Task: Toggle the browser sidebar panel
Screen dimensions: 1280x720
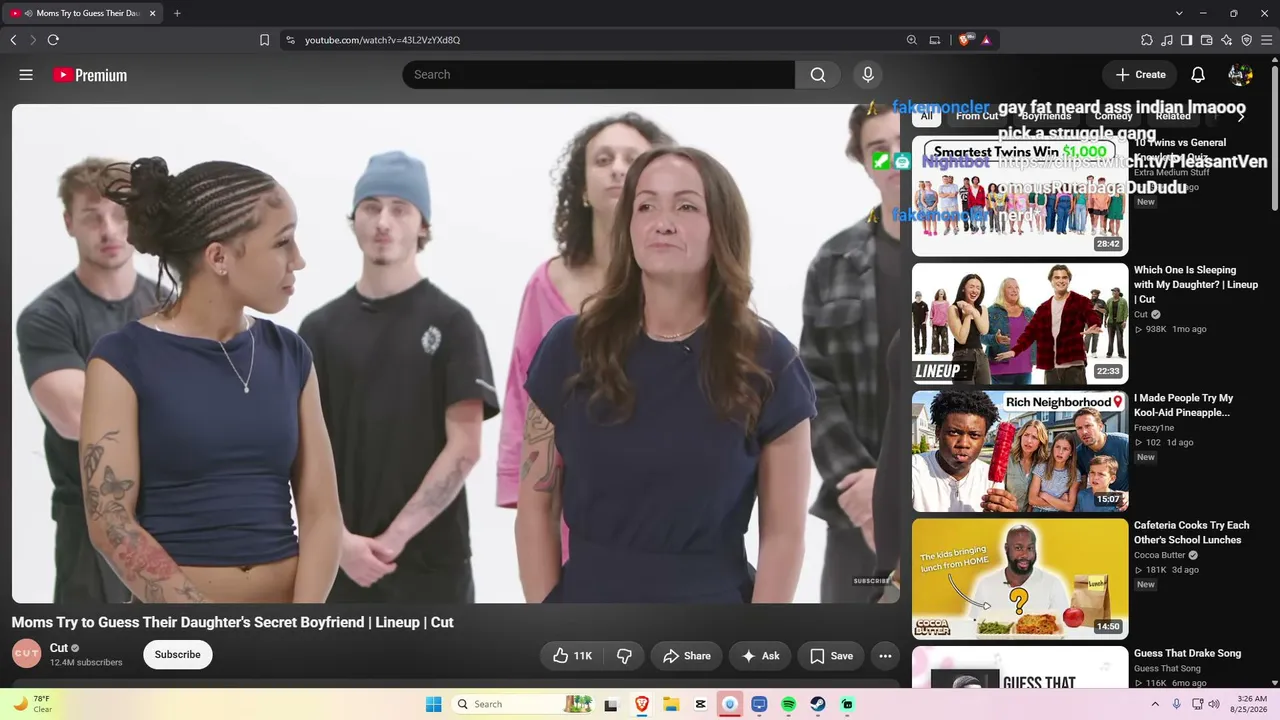Action: tap(1187, 40)
